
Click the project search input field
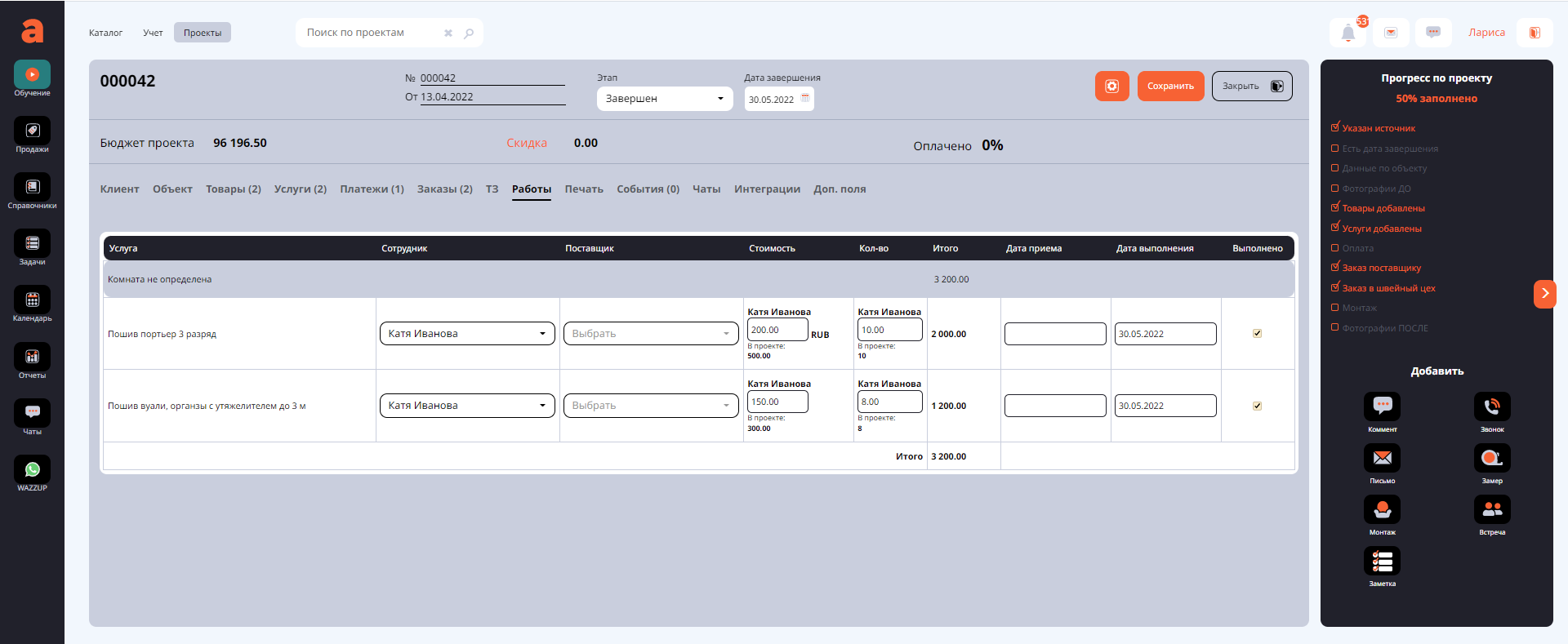click(x=372, y=33)
